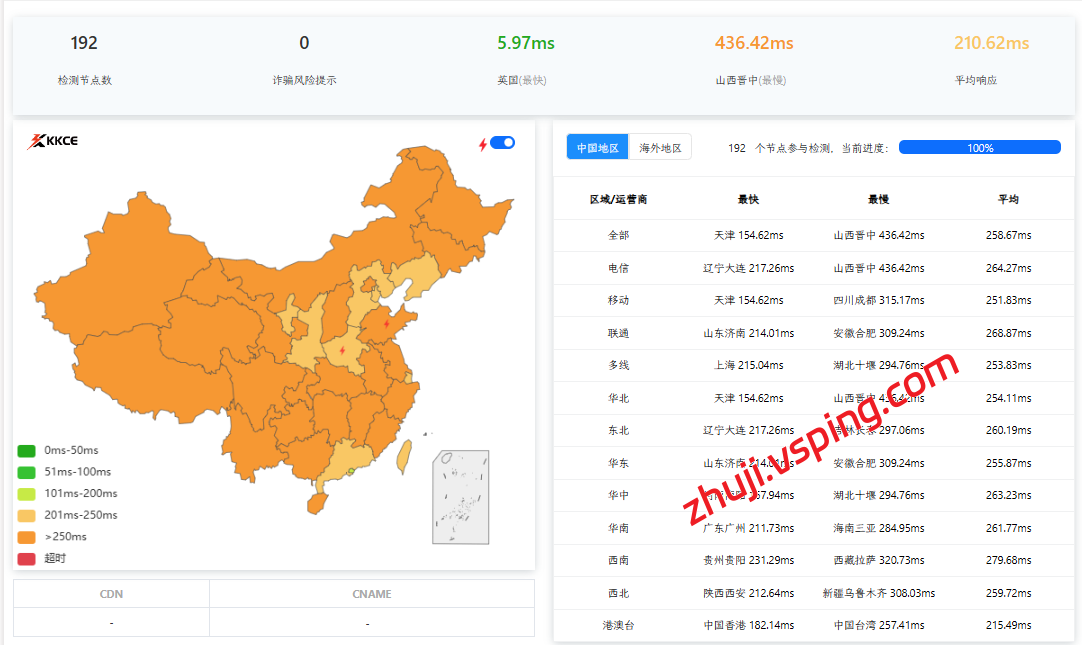Click the KKCE logo on the map

[52, 141]
